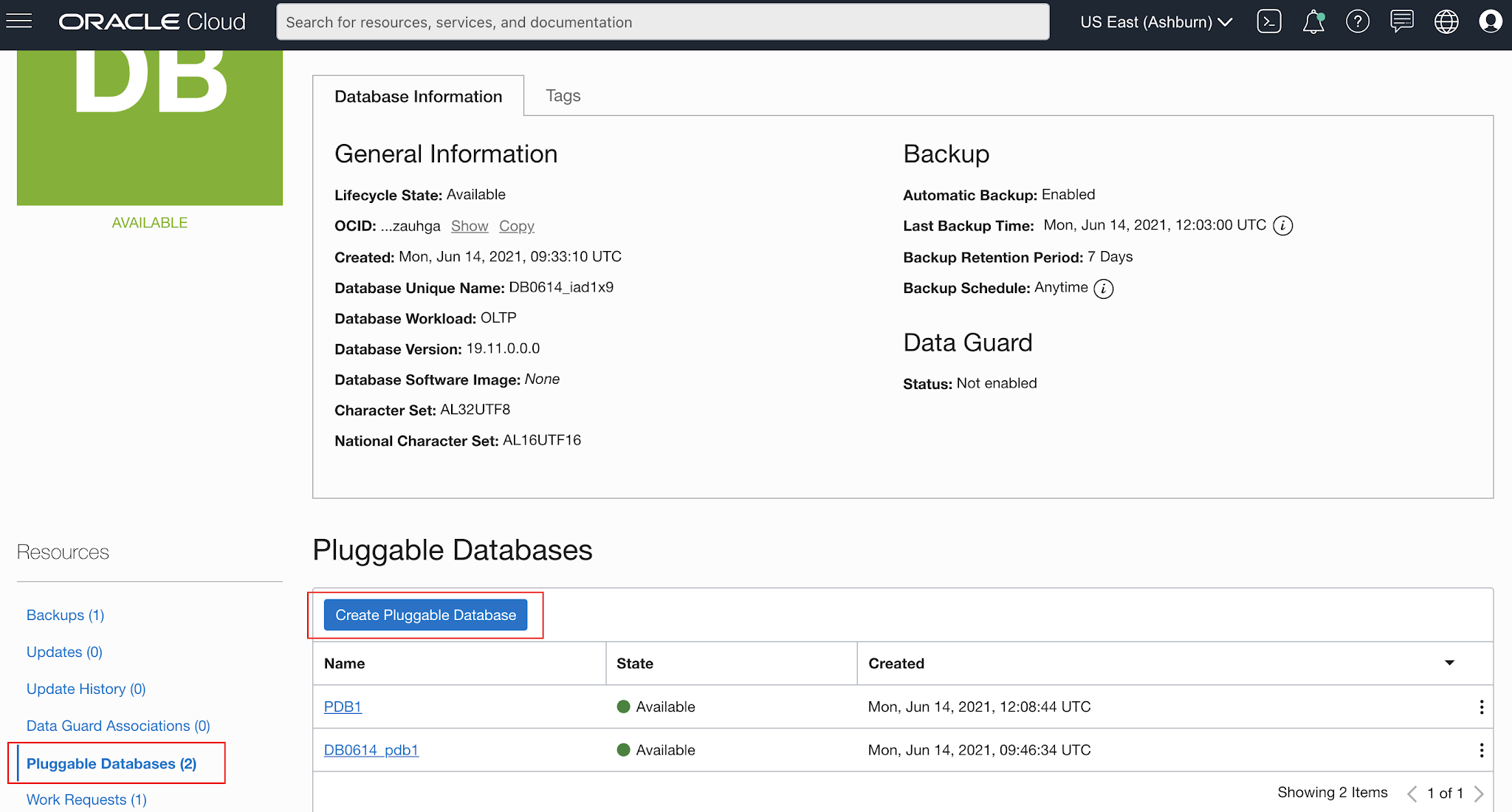The width and height of the screenshot is (1512, 812).
Task: View info tooltip next to Backup Schedule
Action: point(1104,289)
